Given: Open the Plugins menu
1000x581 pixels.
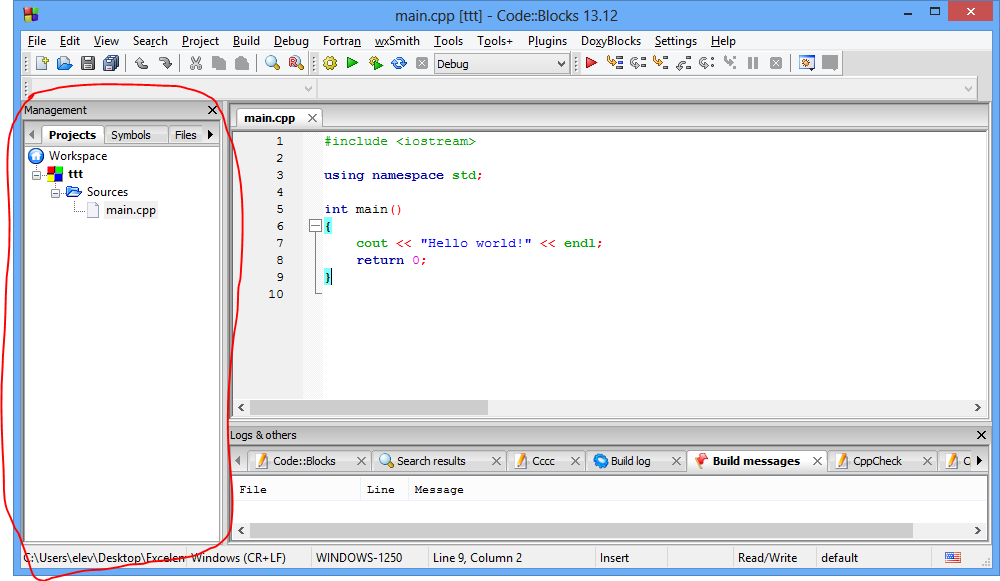Looking at the screenshot, I should pos(547,41).
